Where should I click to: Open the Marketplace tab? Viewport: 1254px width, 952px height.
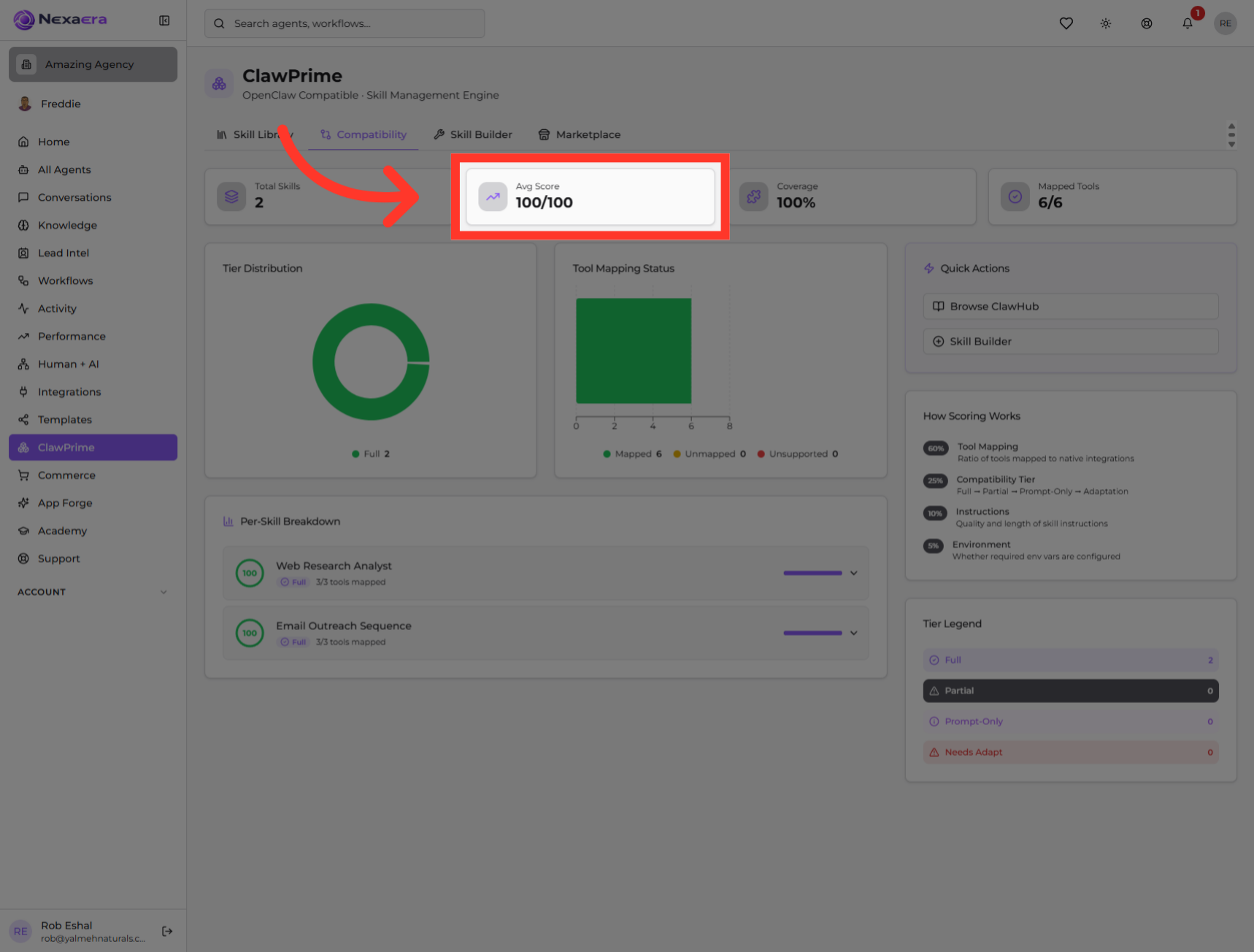(x=580, y=134)
